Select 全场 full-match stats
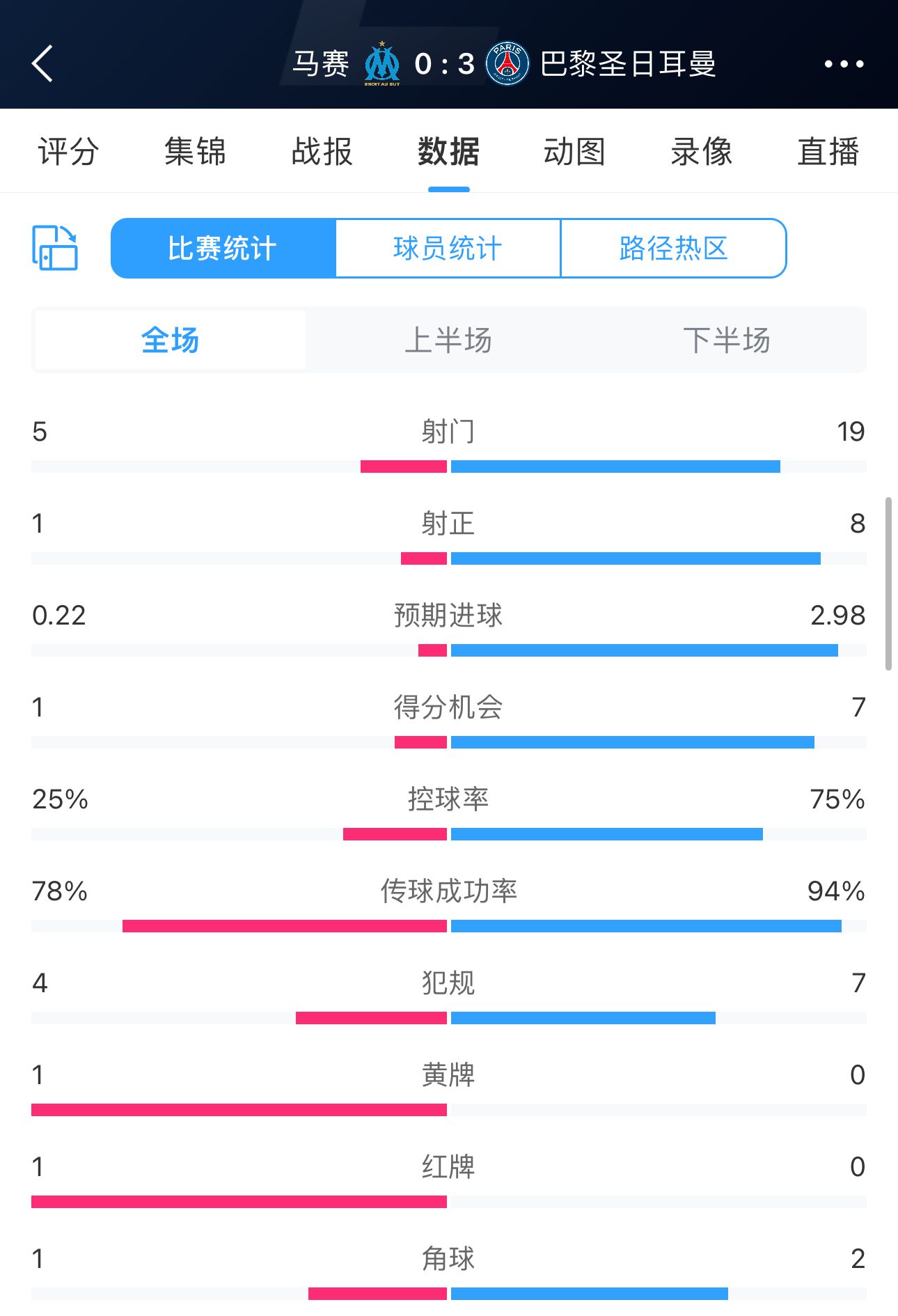The image size is (898, 1316). pos(171,340)
